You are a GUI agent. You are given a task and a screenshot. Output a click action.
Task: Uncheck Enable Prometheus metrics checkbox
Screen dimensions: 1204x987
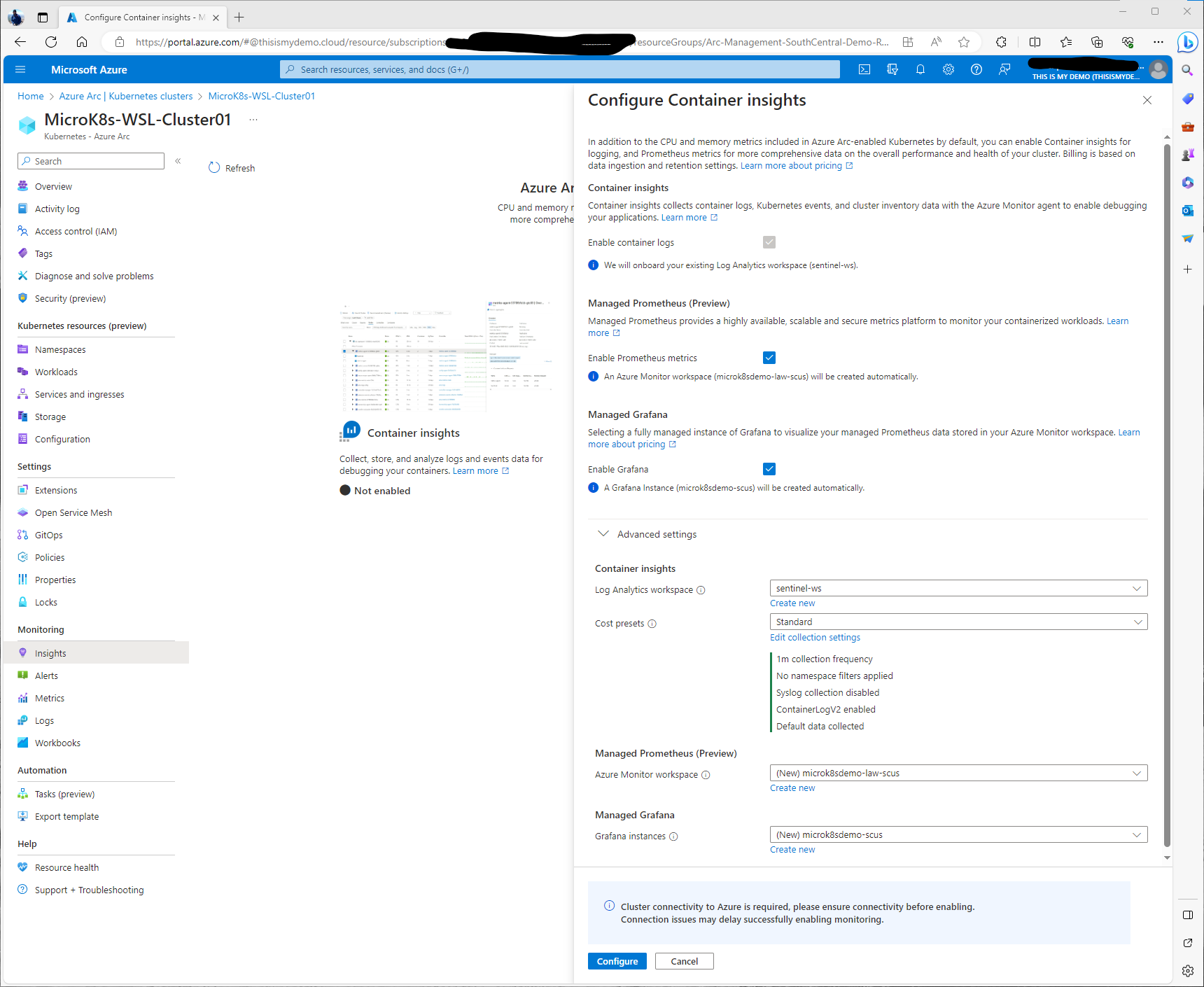[769, 358]
